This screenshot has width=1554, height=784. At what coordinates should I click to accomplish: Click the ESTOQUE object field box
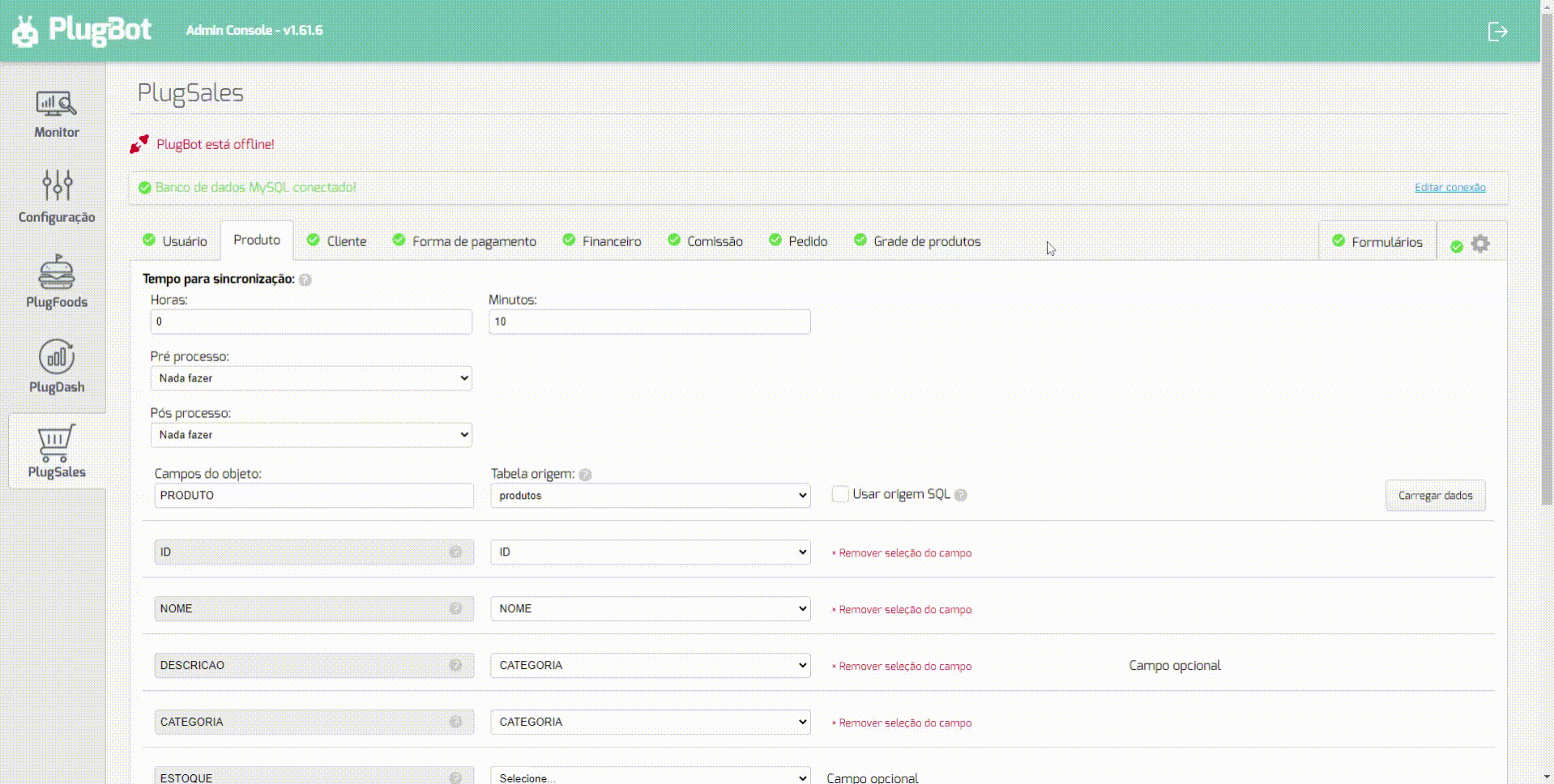click(314, 776)
